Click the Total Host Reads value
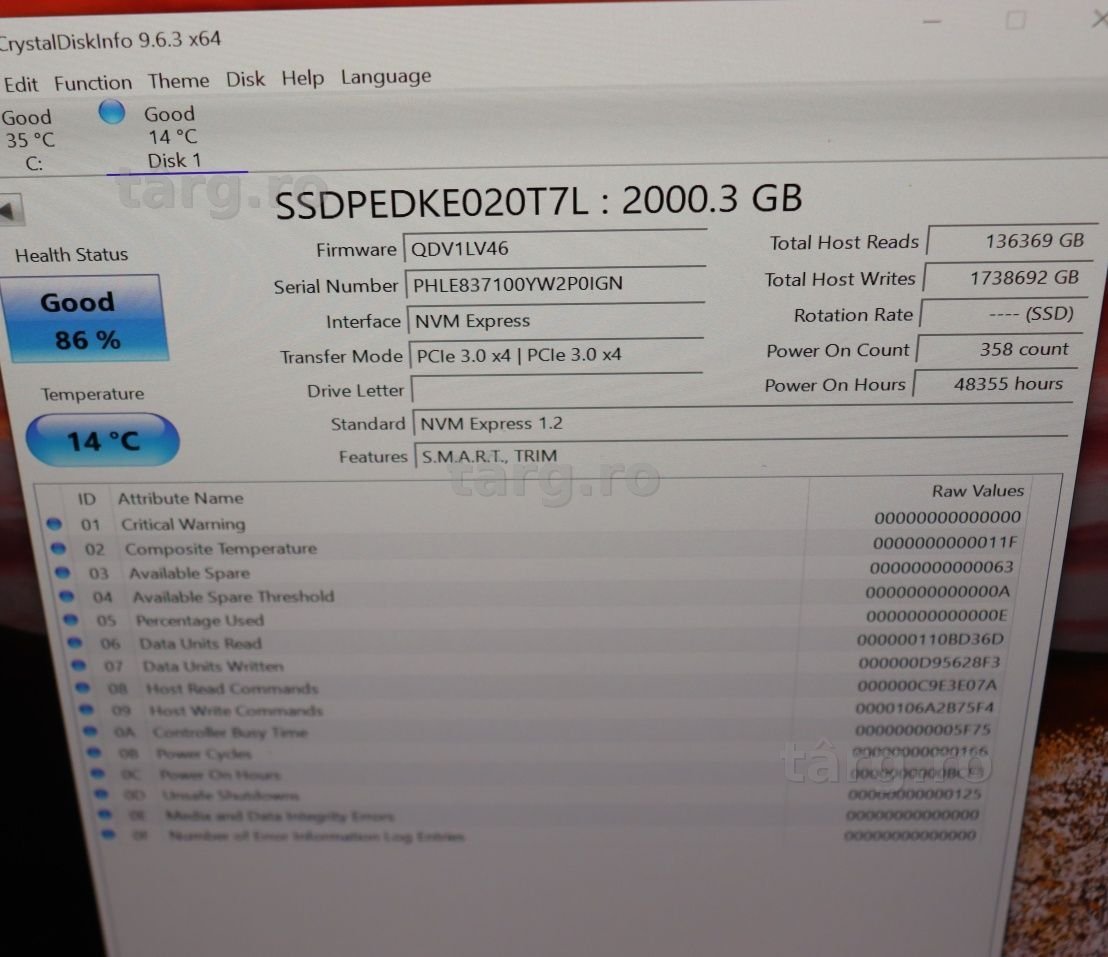The width and height of the screenshot is (1108, 957). tap(1012, 241)
